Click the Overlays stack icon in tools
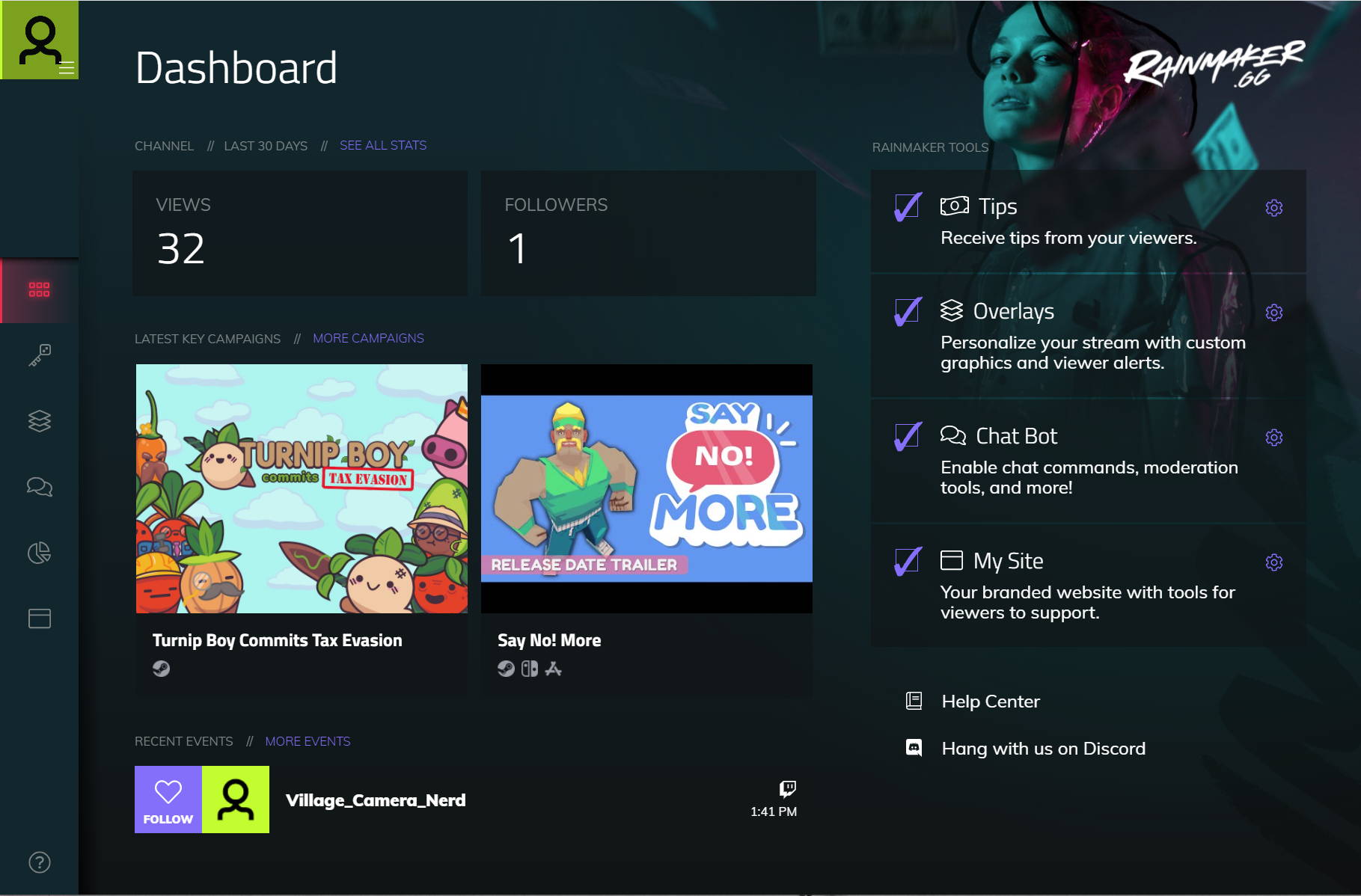This screenshot has width=1361, height=896. (x=952, y=310)
